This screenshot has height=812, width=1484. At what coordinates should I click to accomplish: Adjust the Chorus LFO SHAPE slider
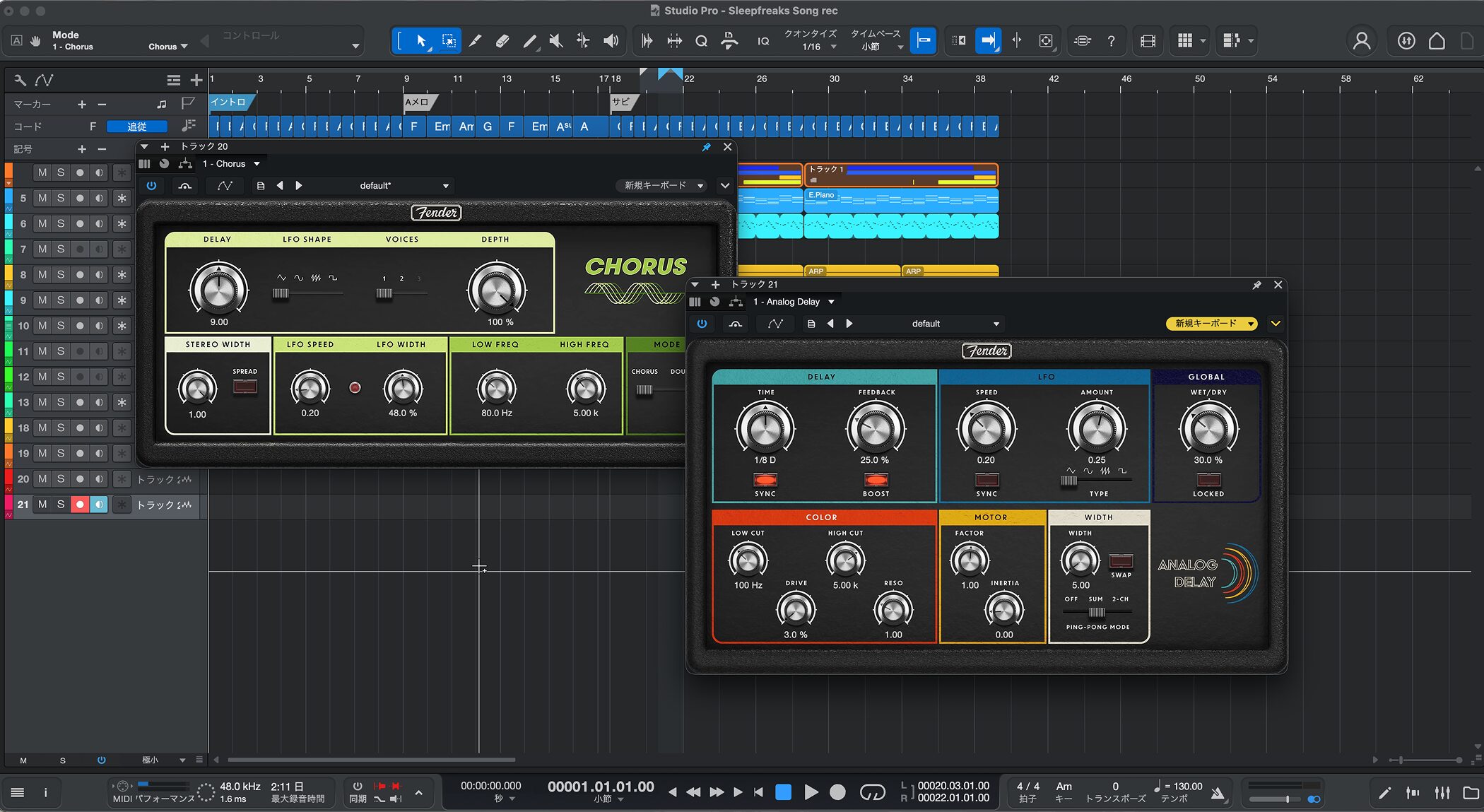(x=281, y=293)
